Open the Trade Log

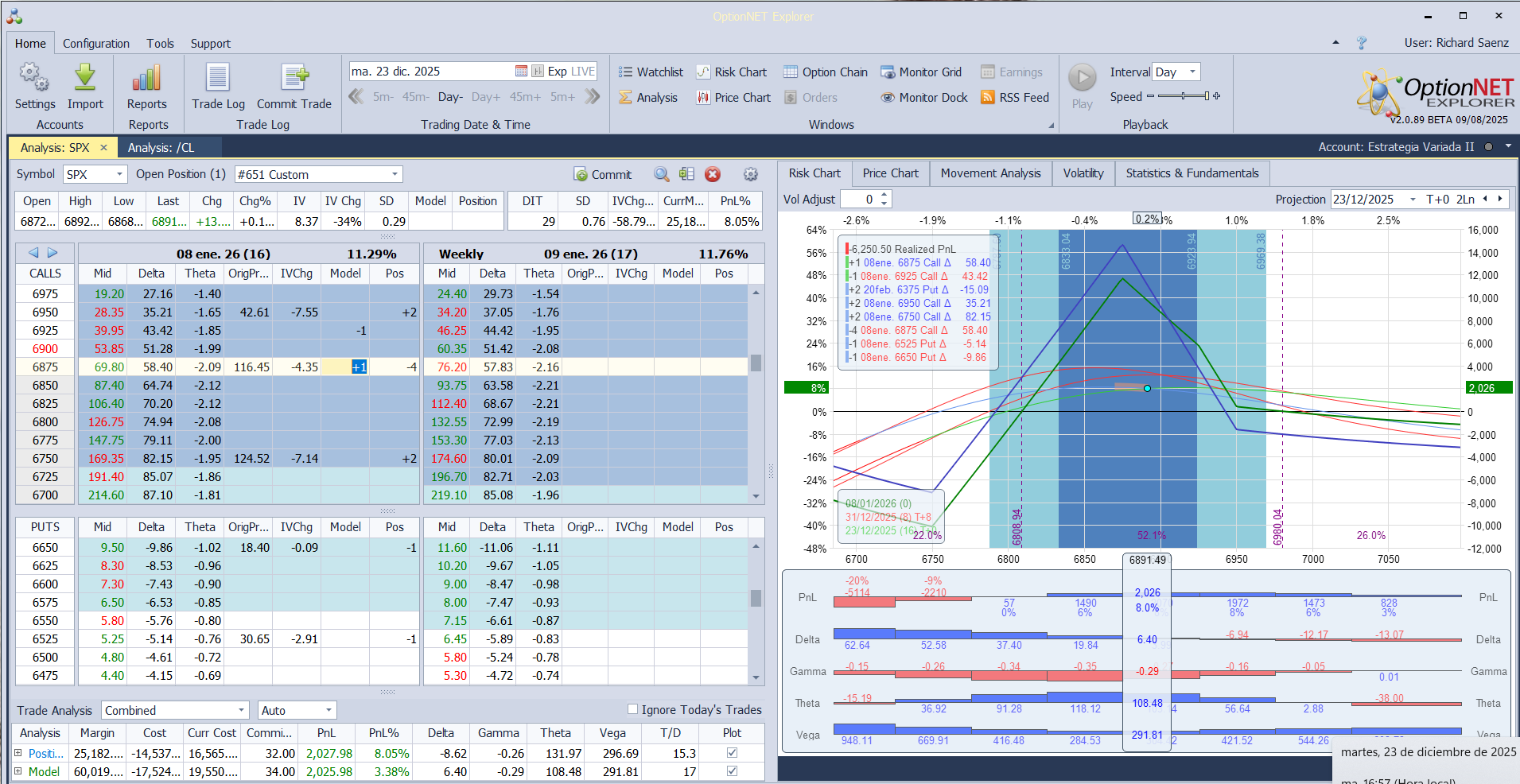(218, 87)
